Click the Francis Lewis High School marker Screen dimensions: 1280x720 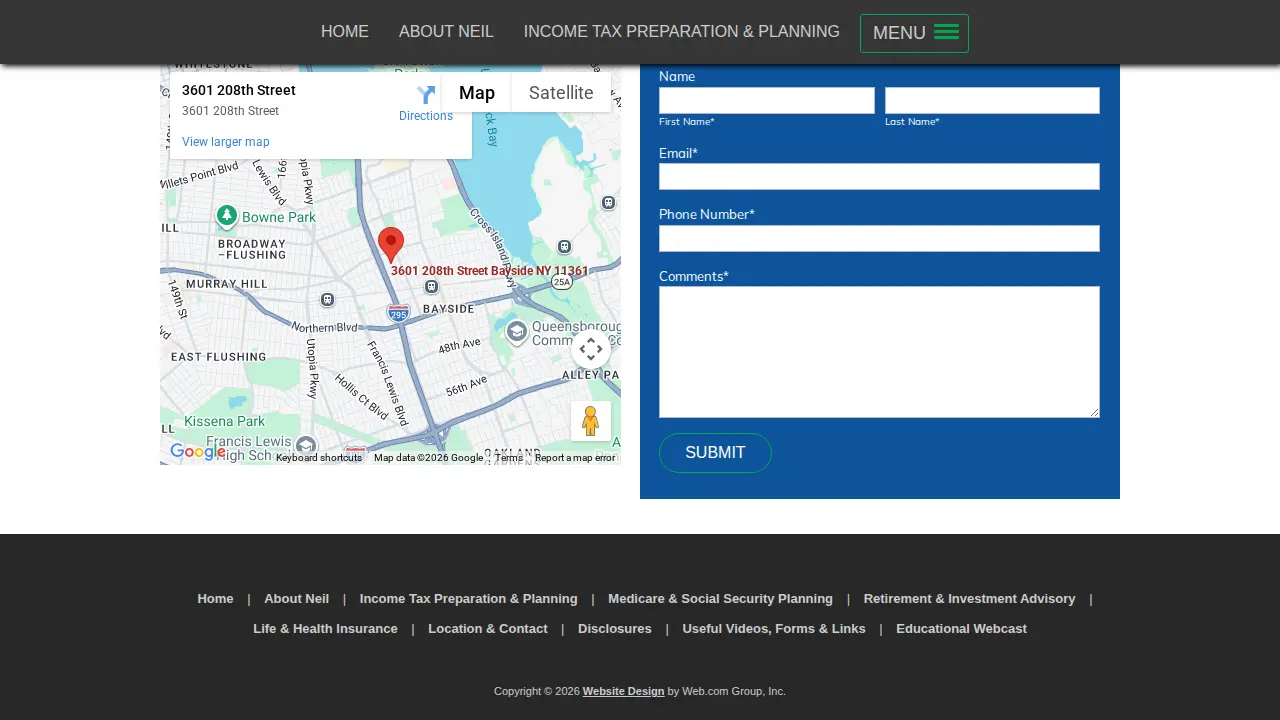click(306, 445)
